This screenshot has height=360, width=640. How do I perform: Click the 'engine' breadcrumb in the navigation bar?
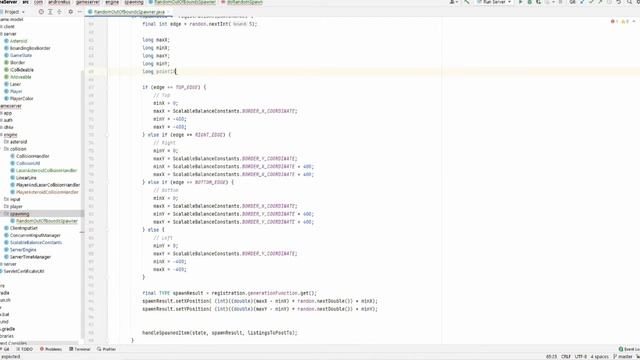point(112,2)
